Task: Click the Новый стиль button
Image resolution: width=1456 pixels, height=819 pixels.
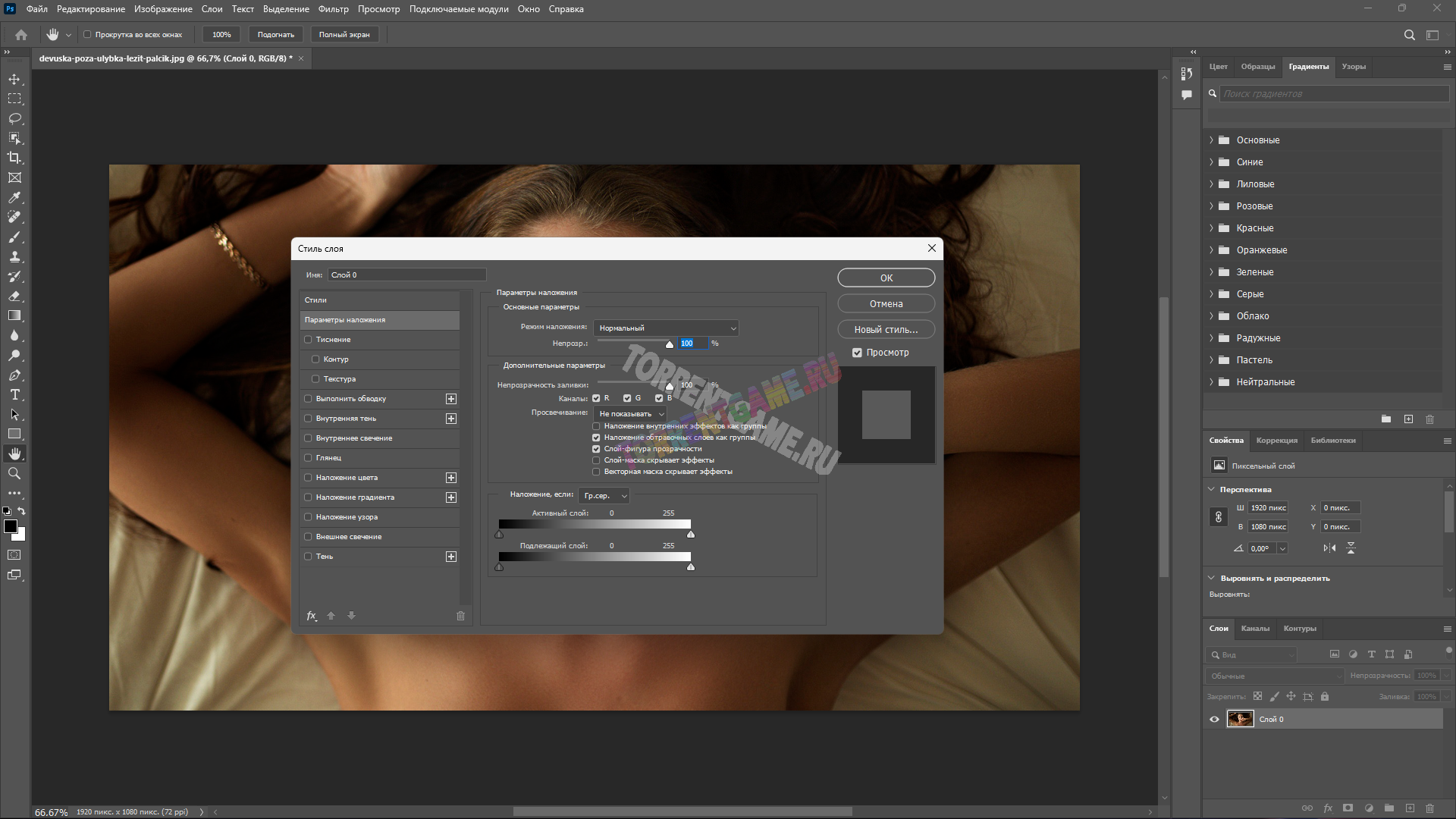Action: pos(886,330)
